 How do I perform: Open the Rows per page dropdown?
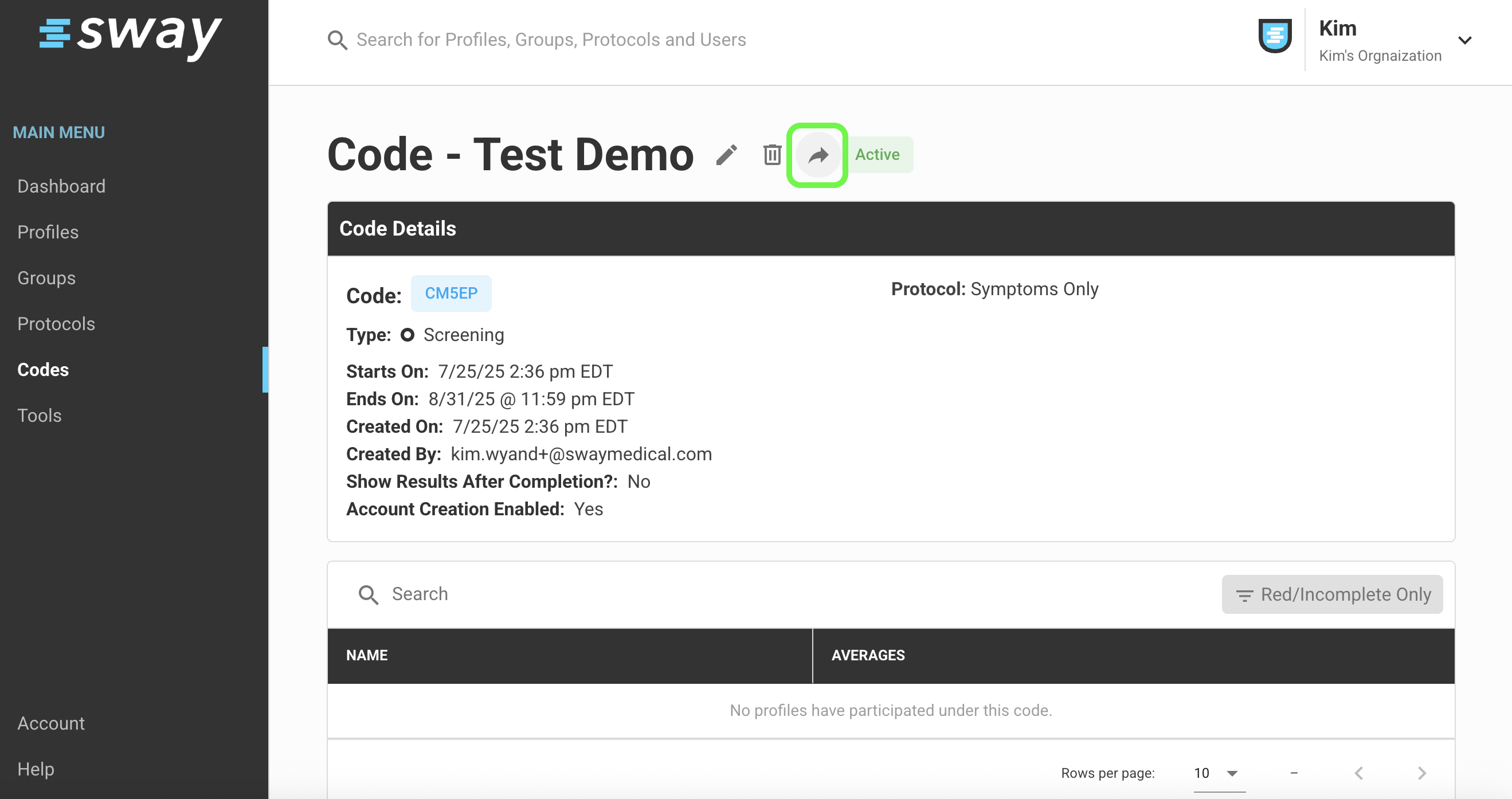coord(1219,773)
